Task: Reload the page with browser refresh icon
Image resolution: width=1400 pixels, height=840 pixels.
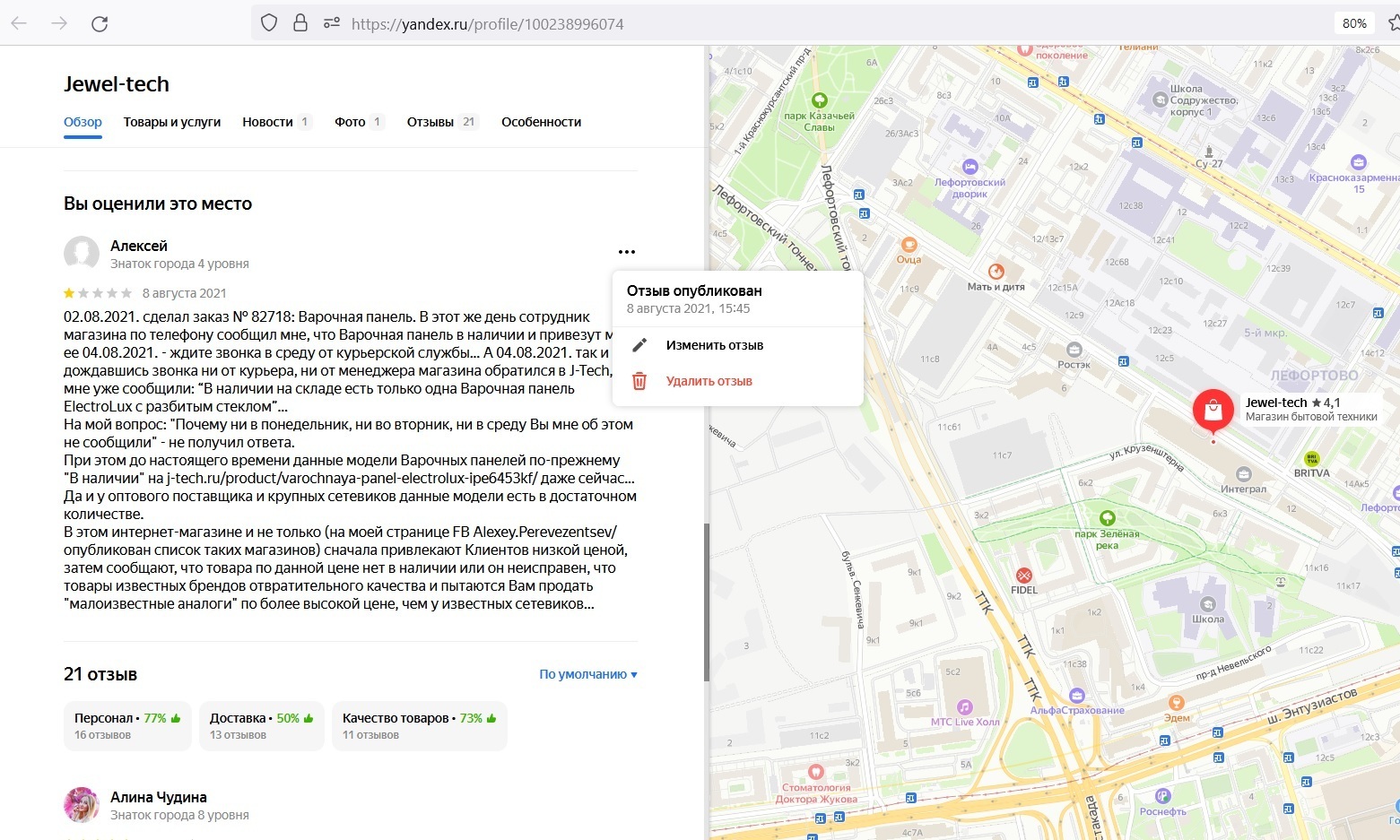Action: (x=100, y=24)
